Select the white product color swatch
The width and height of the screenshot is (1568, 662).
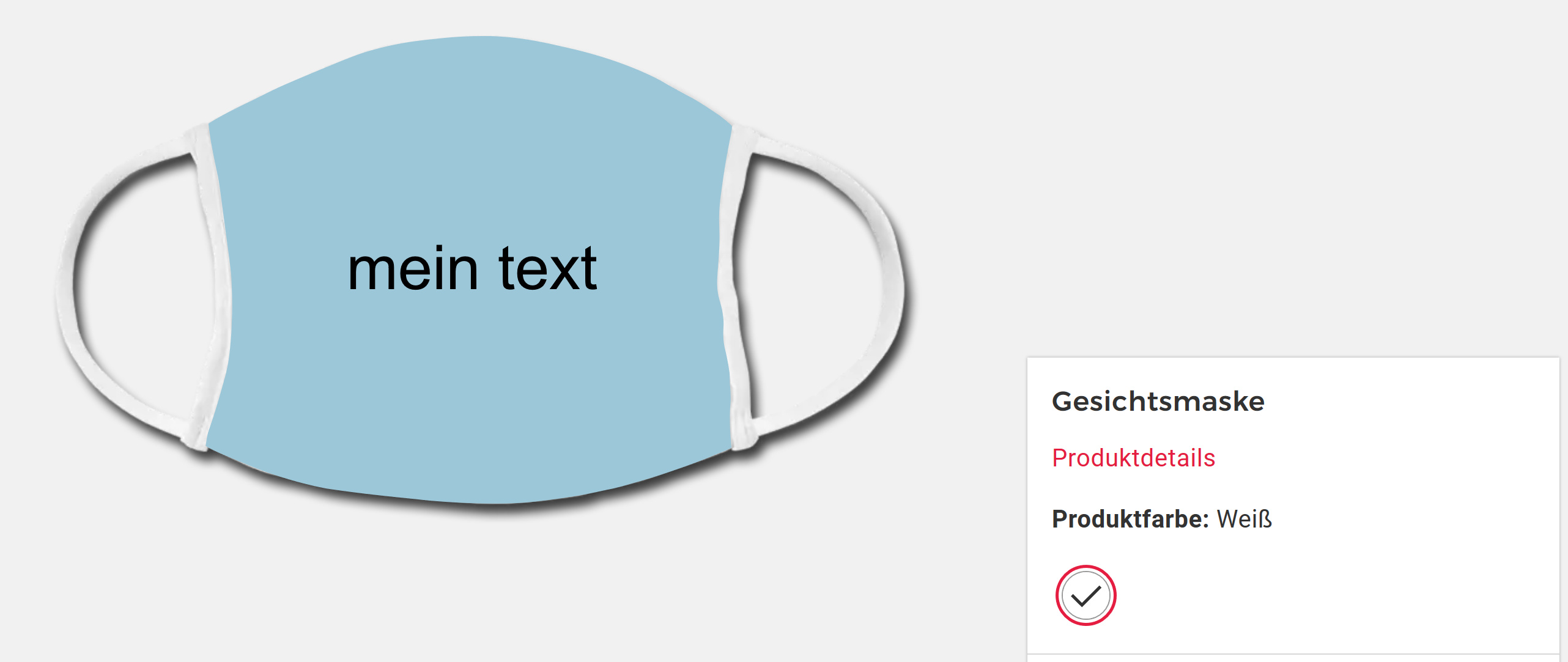1085,595
